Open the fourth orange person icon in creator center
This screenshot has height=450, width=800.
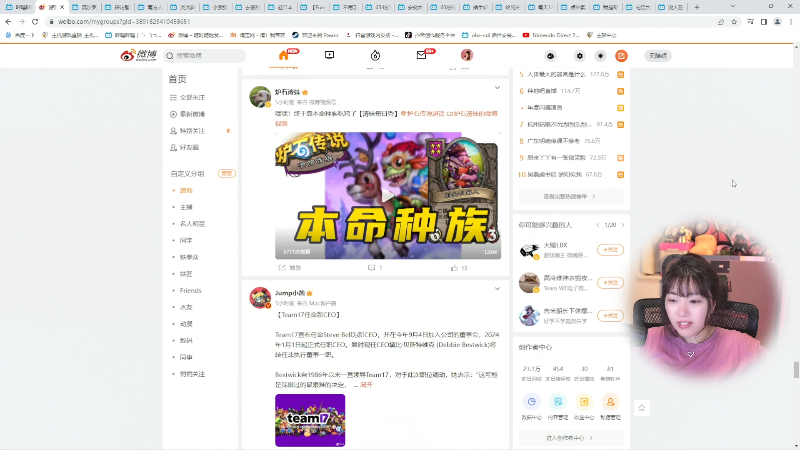610,402
